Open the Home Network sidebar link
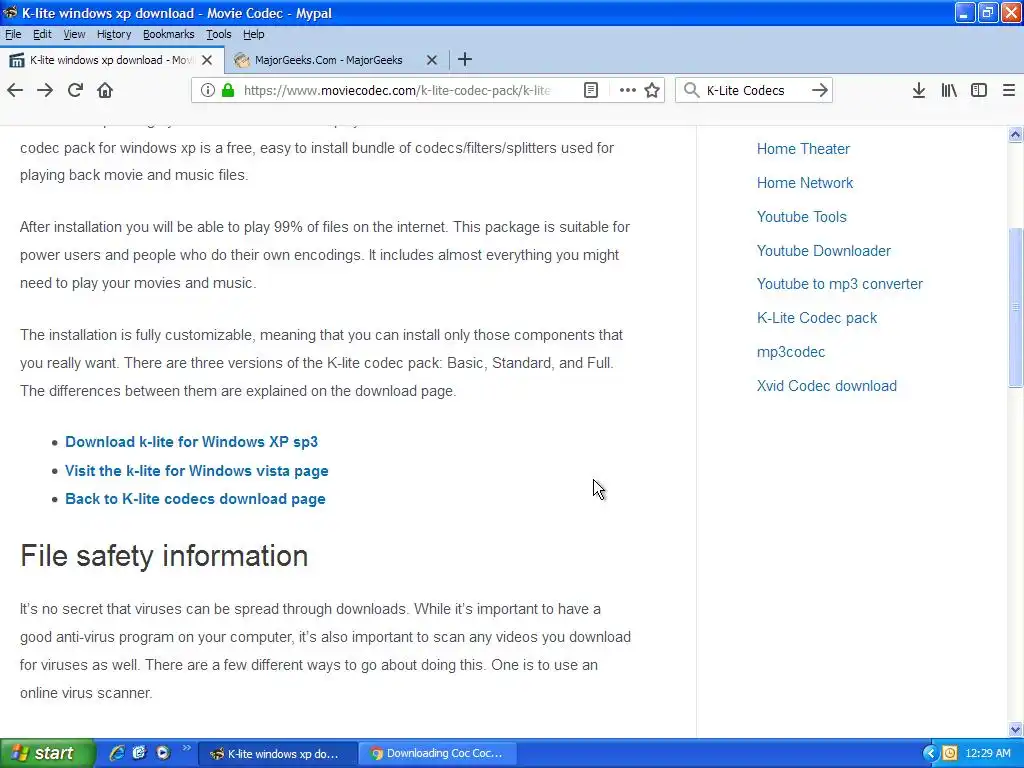 click(x=805, y=183)
